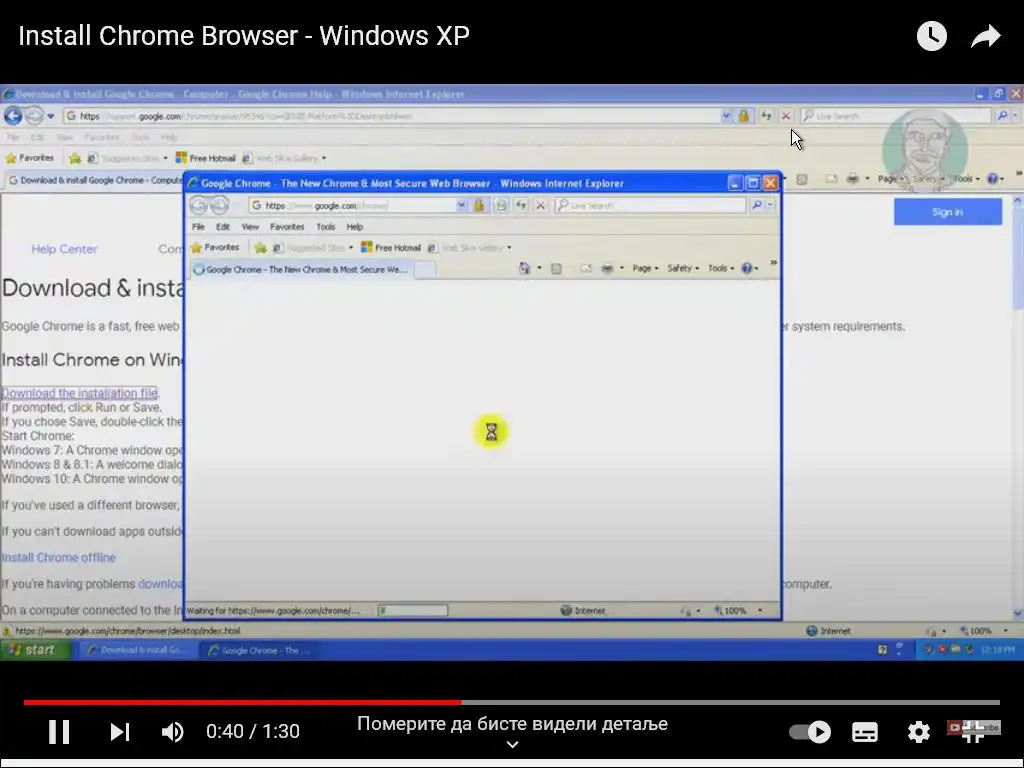Viewport: 1024px width, 768px height.
Task: Open search options dropdown in front window
Action: (770, 206)
